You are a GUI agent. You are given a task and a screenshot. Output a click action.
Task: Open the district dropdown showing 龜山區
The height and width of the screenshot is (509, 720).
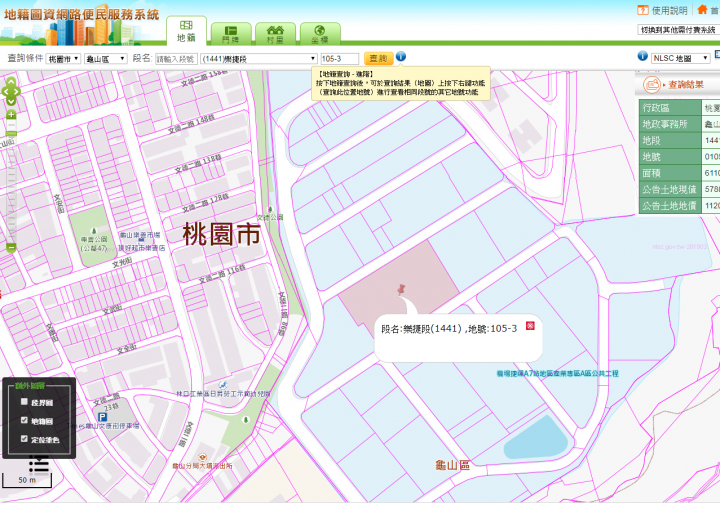point(106,59)
